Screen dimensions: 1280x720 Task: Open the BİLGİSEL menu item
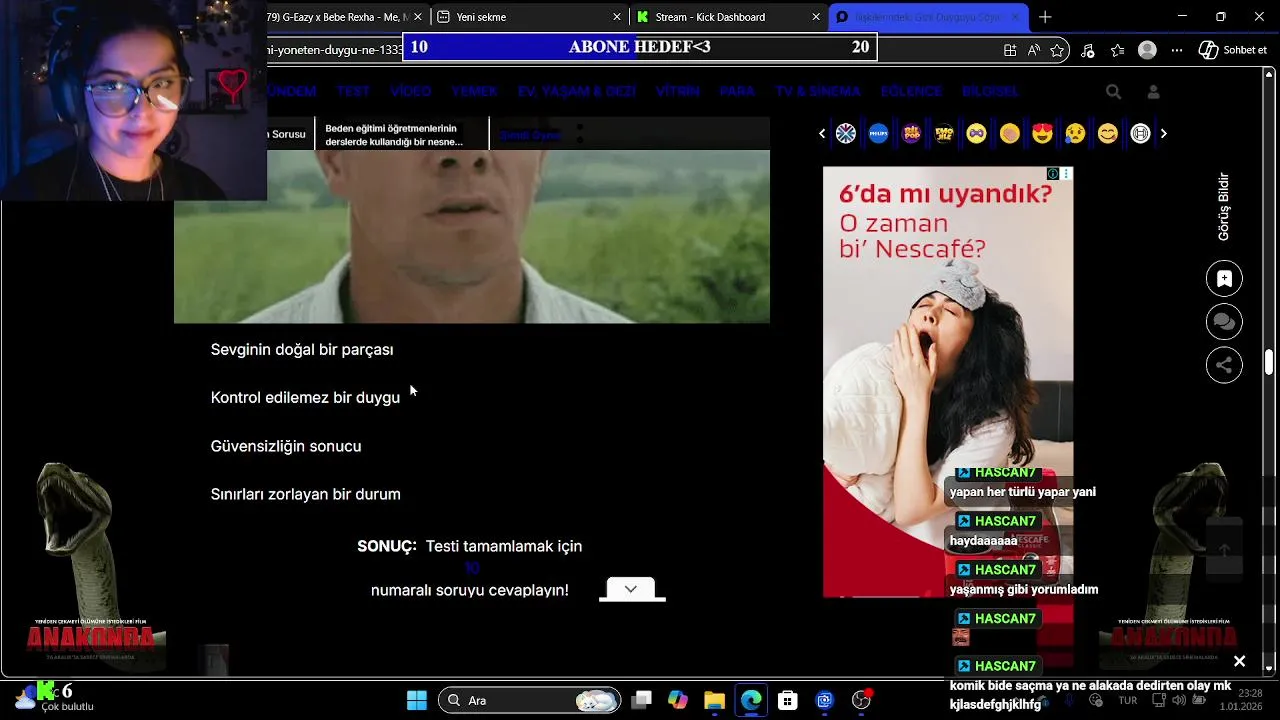990,91
